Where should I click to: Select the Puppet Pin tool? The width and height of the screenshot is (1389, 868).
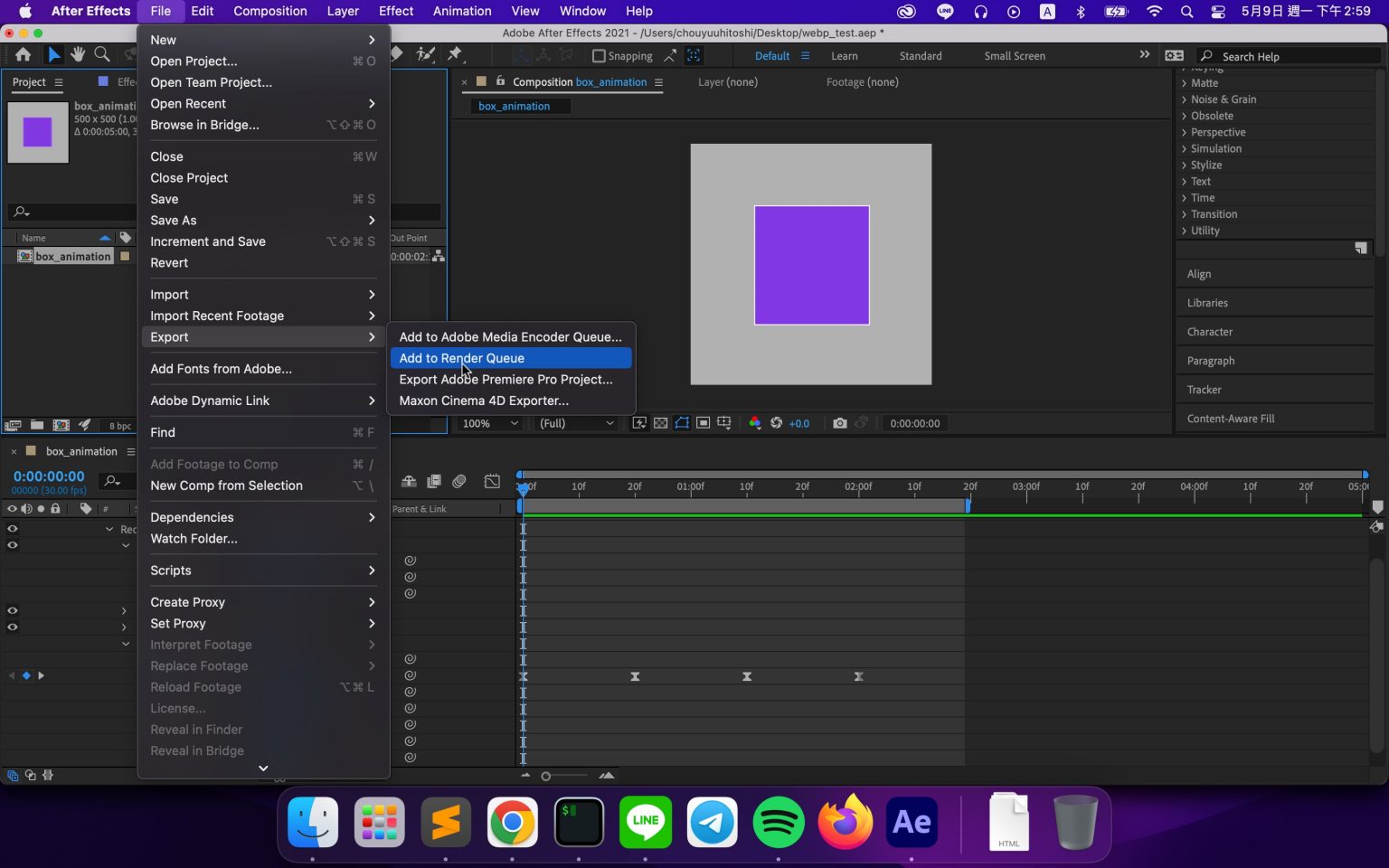(x=455, y=55)
